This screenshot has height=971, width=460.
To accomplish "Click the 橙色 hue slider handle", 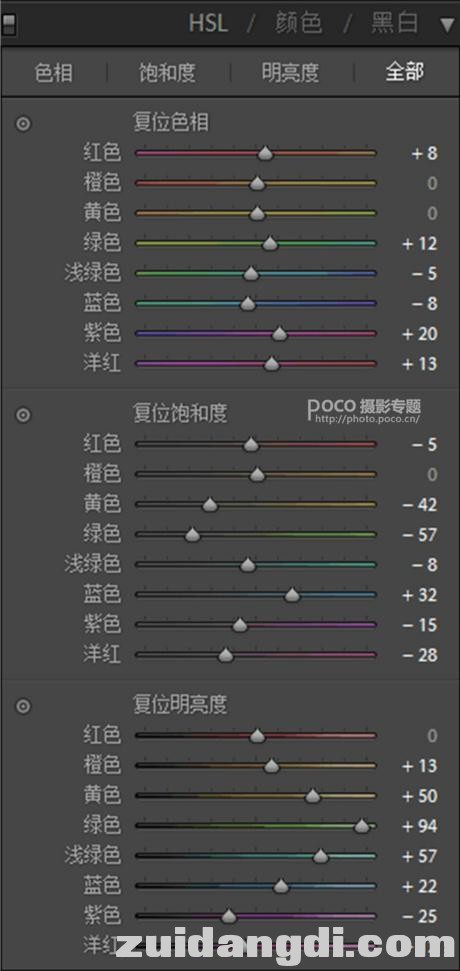I will coord(258,183).
